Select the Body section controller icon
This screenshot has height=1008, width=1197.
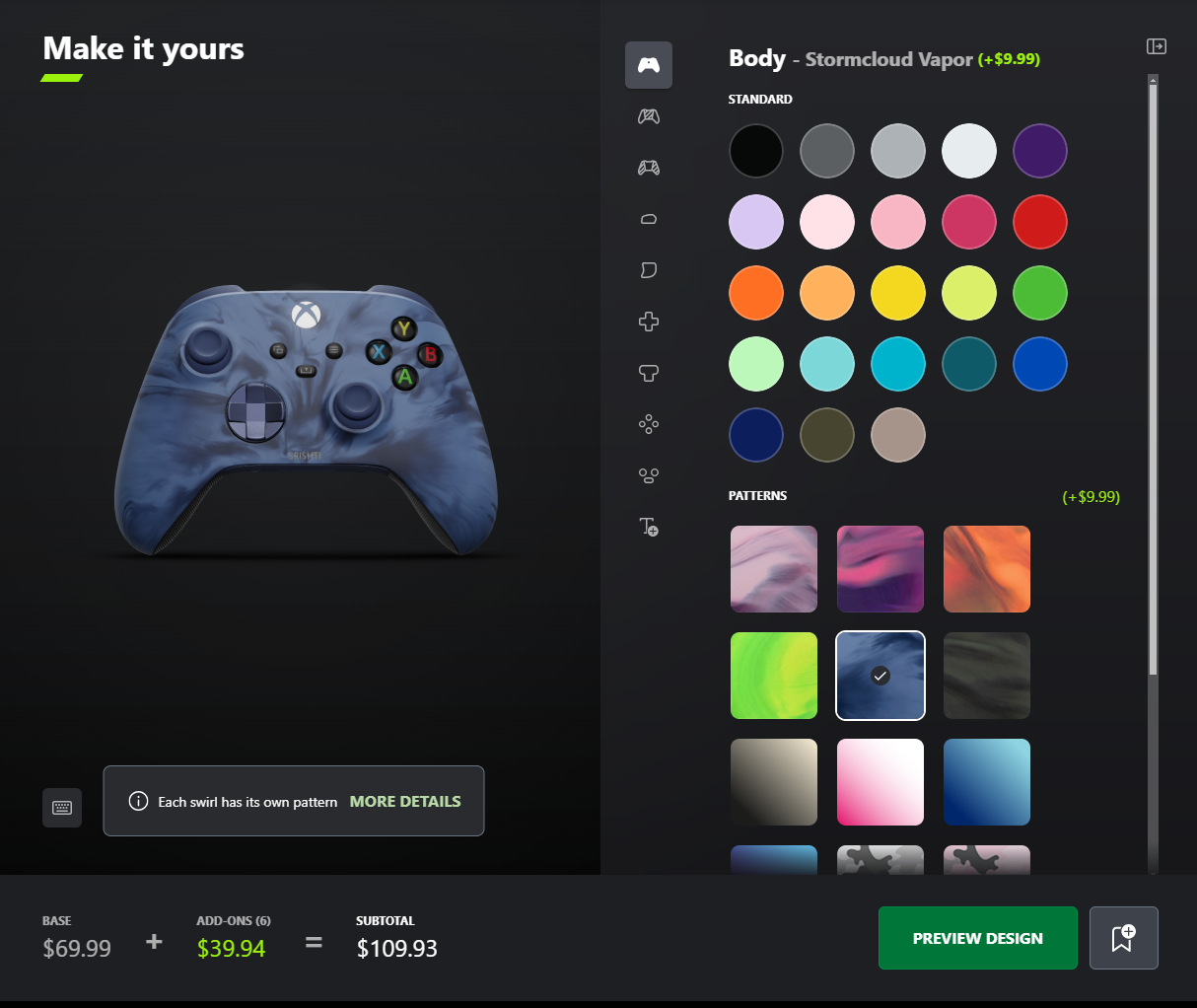tap(649, 65)
